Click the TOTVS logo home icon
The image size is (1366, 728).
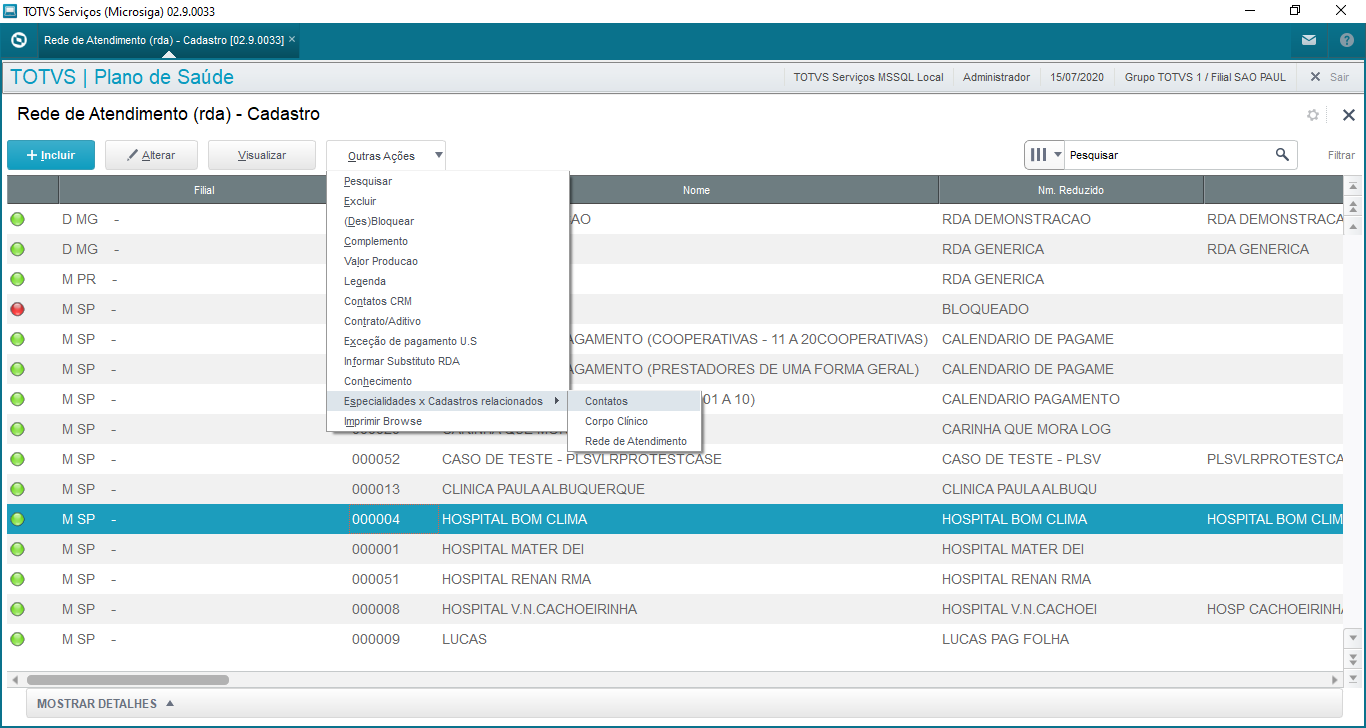tap(18, 40)
